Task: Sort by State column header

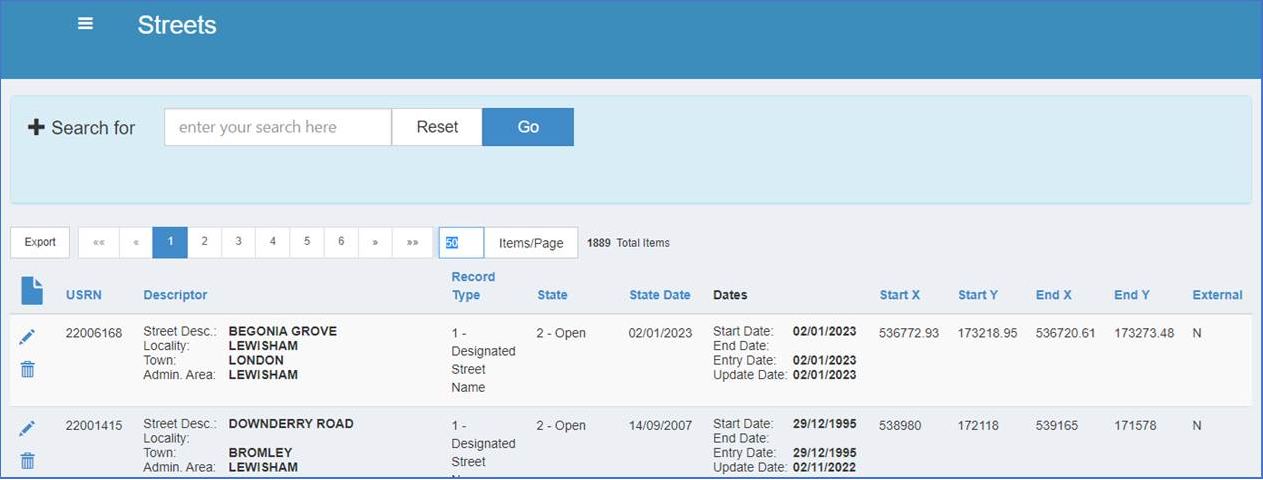Action: coord(552,295)
